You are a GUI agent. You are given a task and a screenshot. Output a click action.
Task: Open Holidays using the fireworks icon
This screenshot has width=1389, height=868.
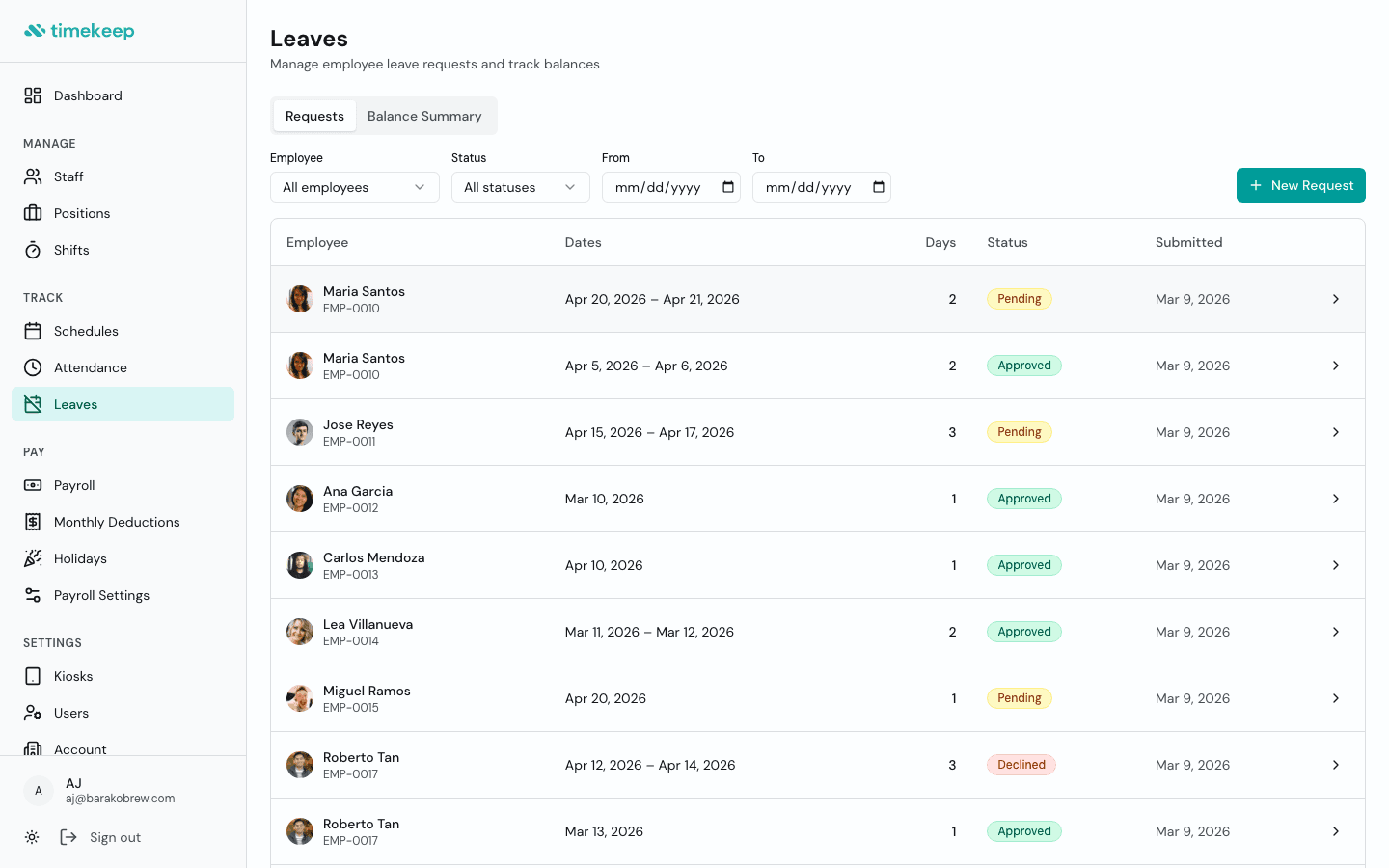31,558
